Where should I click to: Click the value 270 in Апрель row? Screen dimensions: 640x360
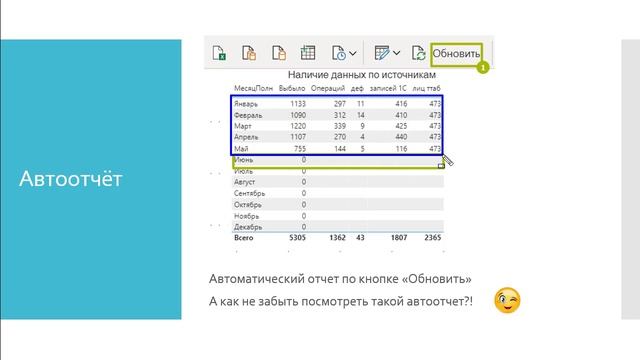[x=340, y=137]
